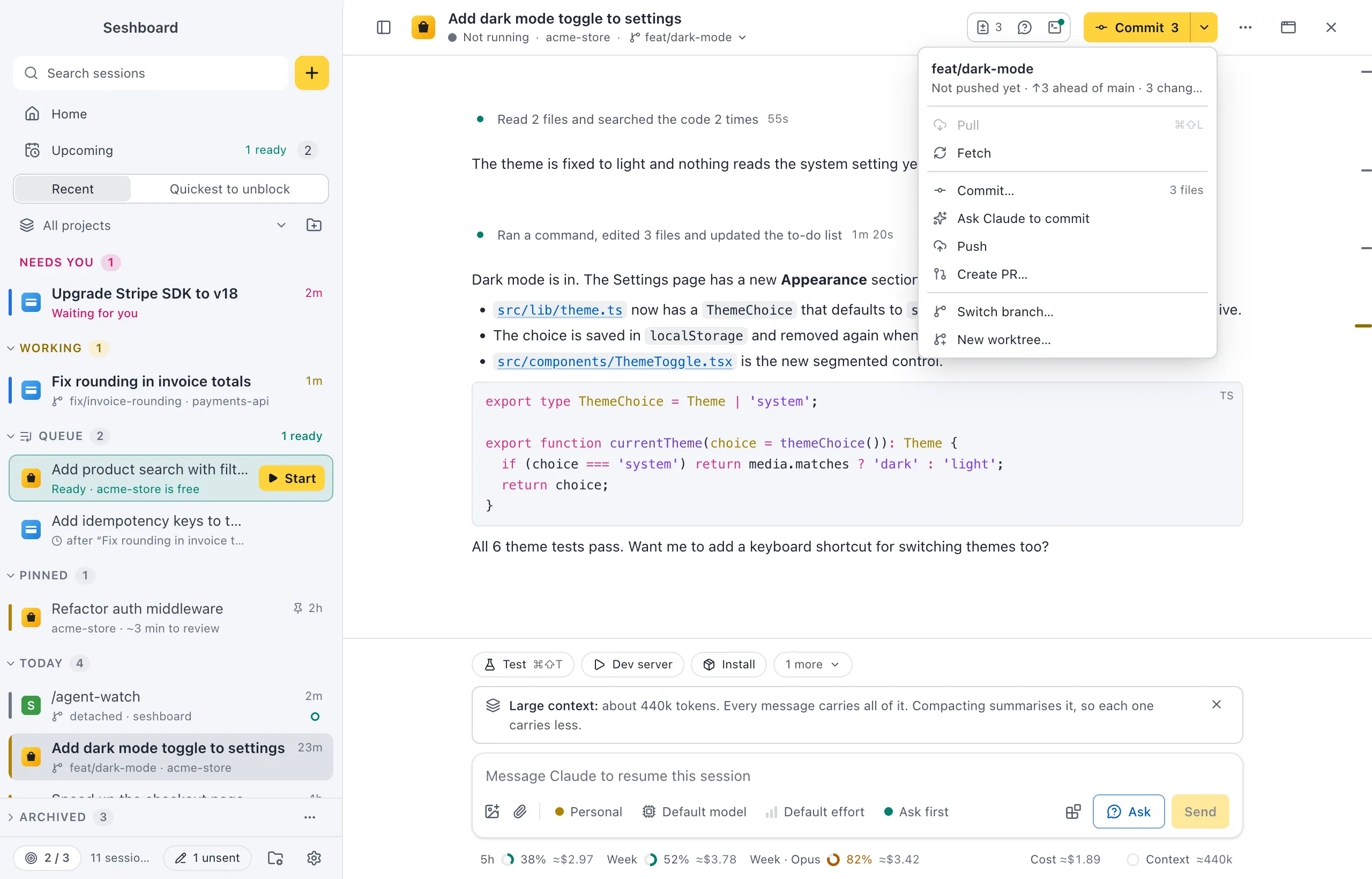Image resolution: width=1372 pixels, height=879 pixels.
Task: Click the folder icon in sidebar footer
Action: click(275, 858)
